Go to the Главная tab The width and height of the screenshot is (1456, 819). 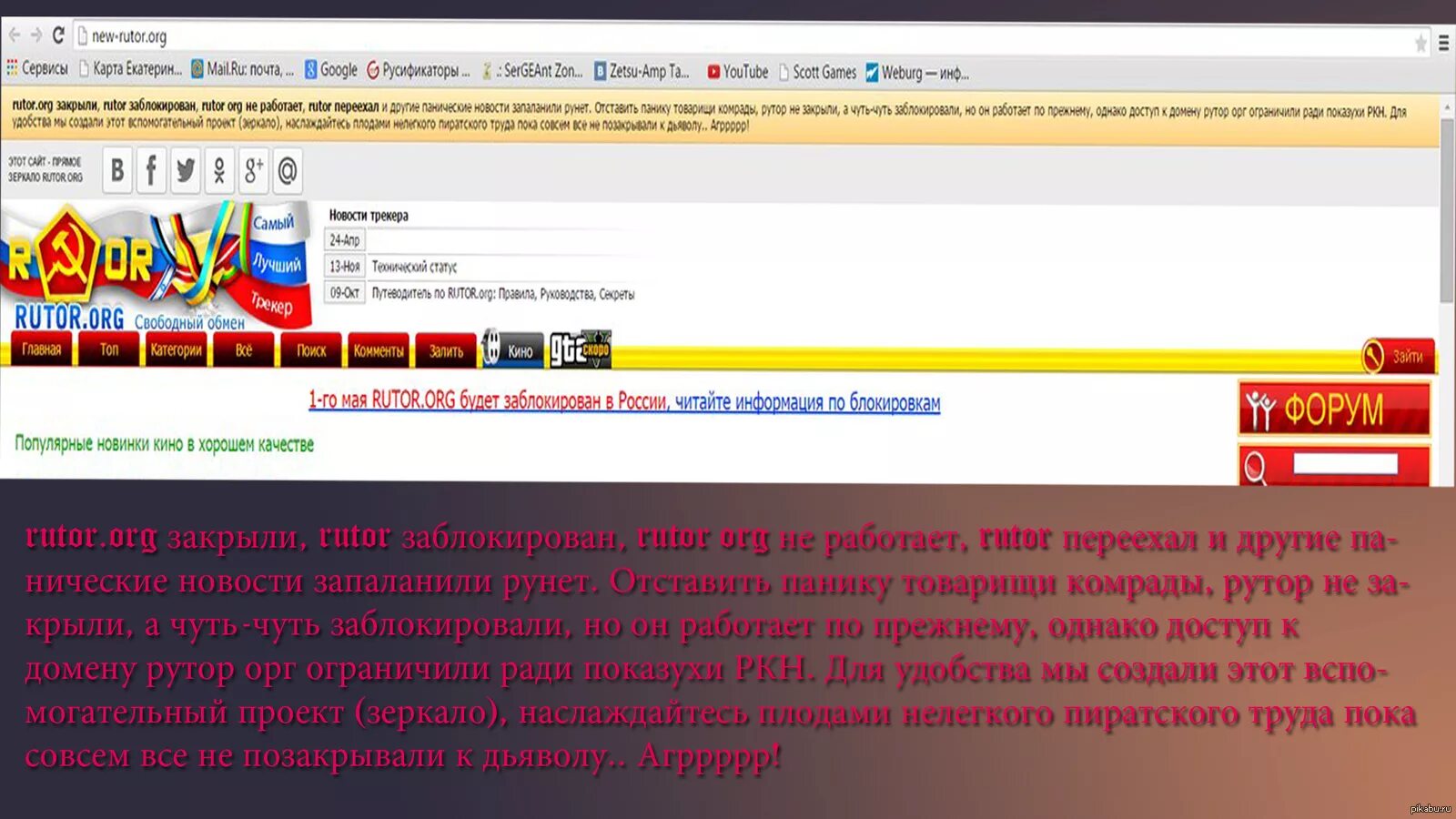tap(42, 349)
